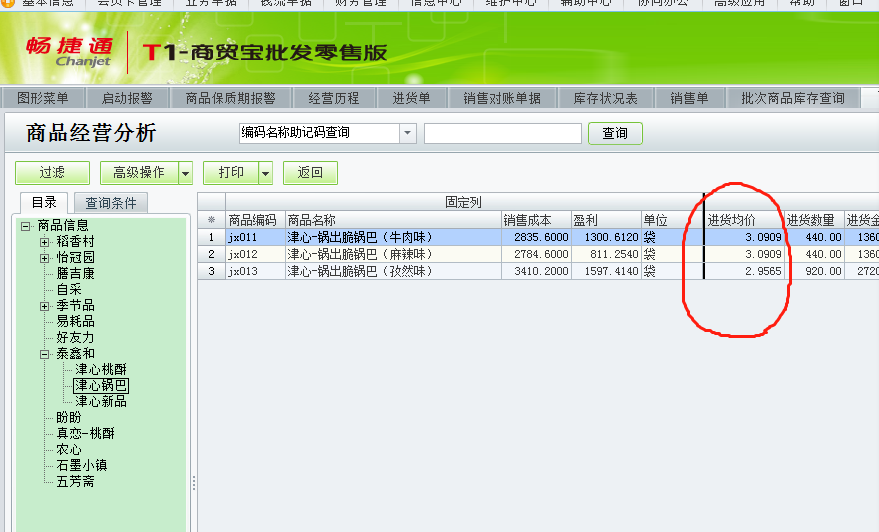879x532 pixels.
Task: Open the 库存状况表 tab
Action: (605, 98)
